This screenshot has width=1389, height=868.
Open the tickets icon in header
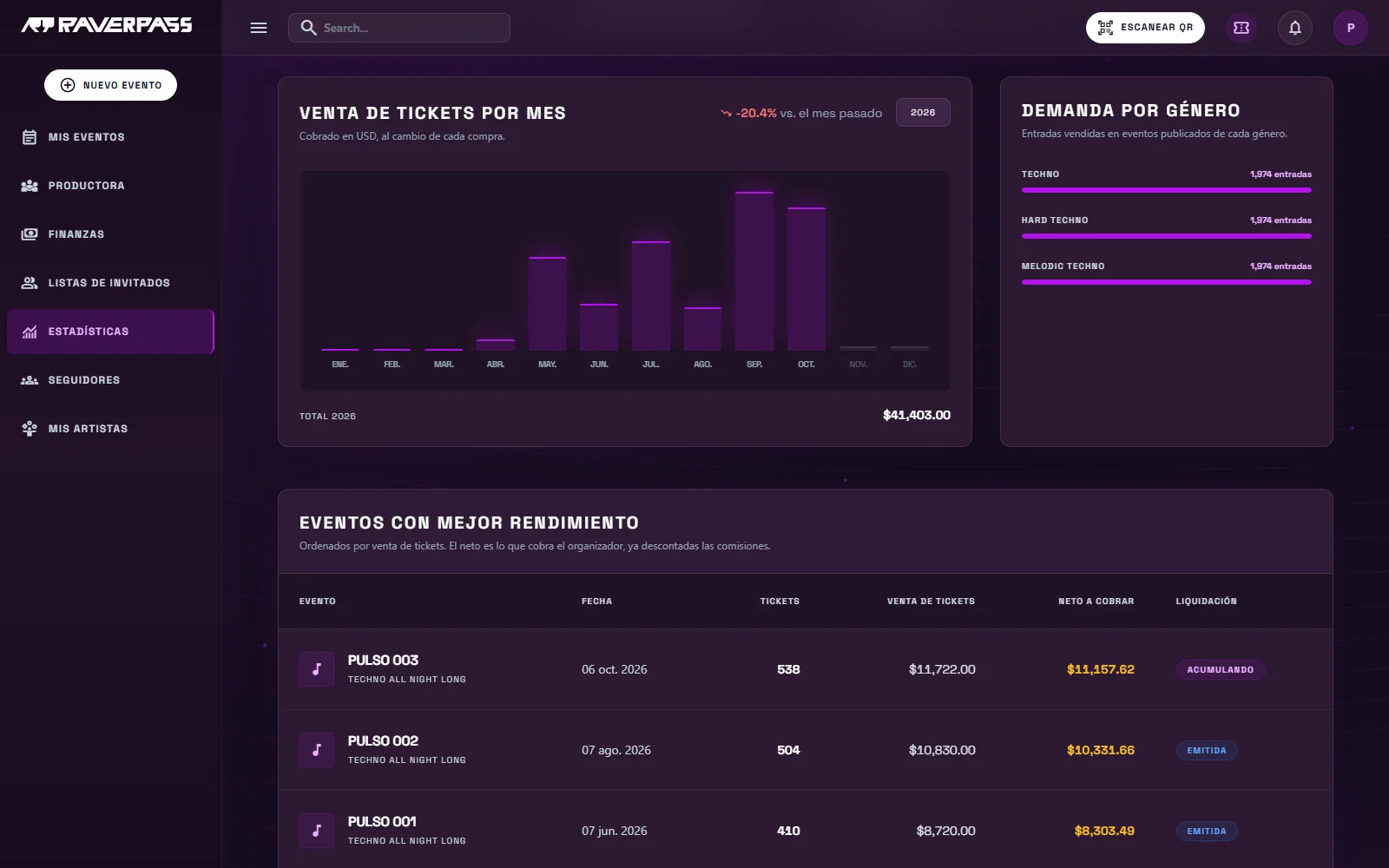1241,28
